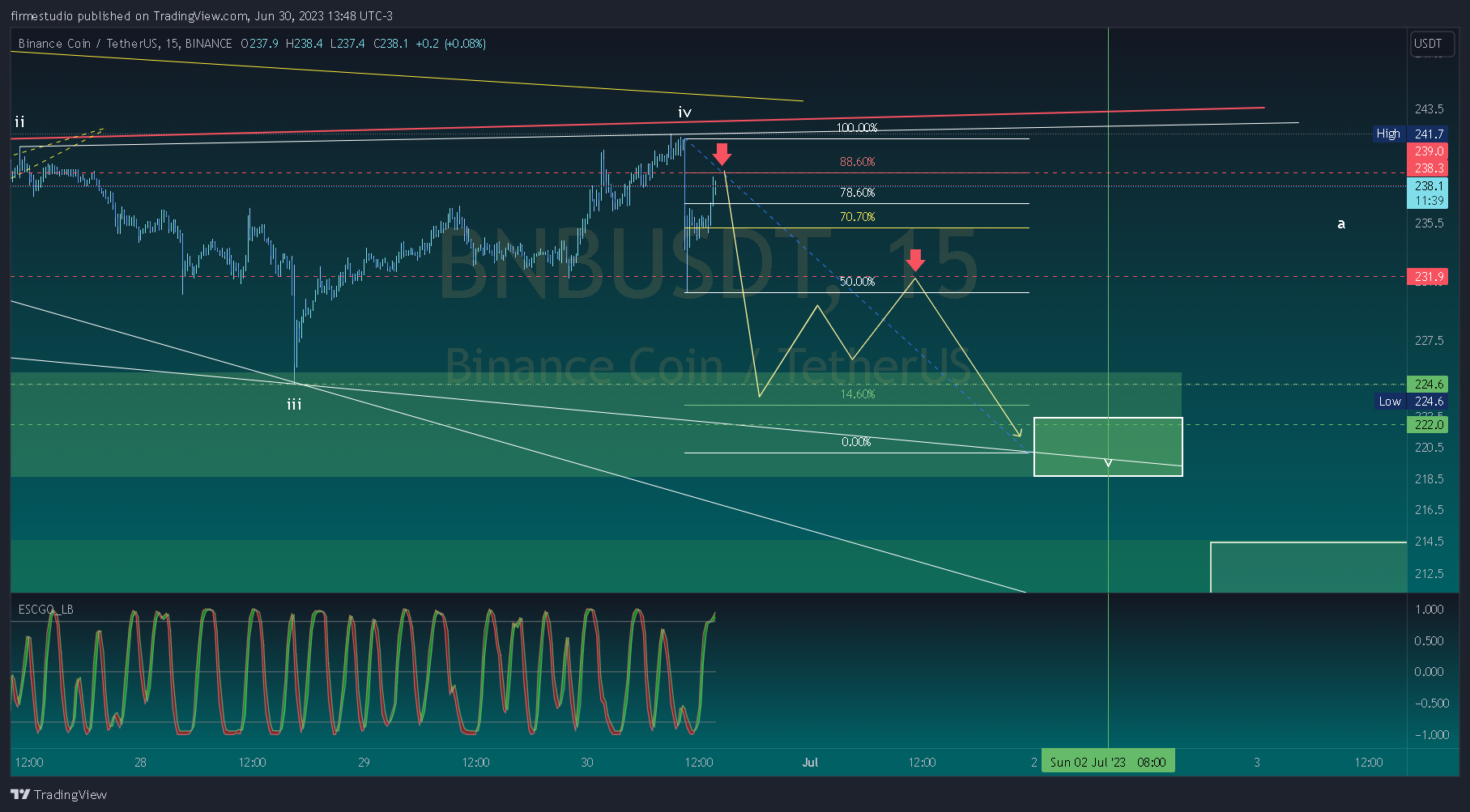Click the wave label v in white box
This screenshot has width=1470, height=812.
tap(1108, 463)
